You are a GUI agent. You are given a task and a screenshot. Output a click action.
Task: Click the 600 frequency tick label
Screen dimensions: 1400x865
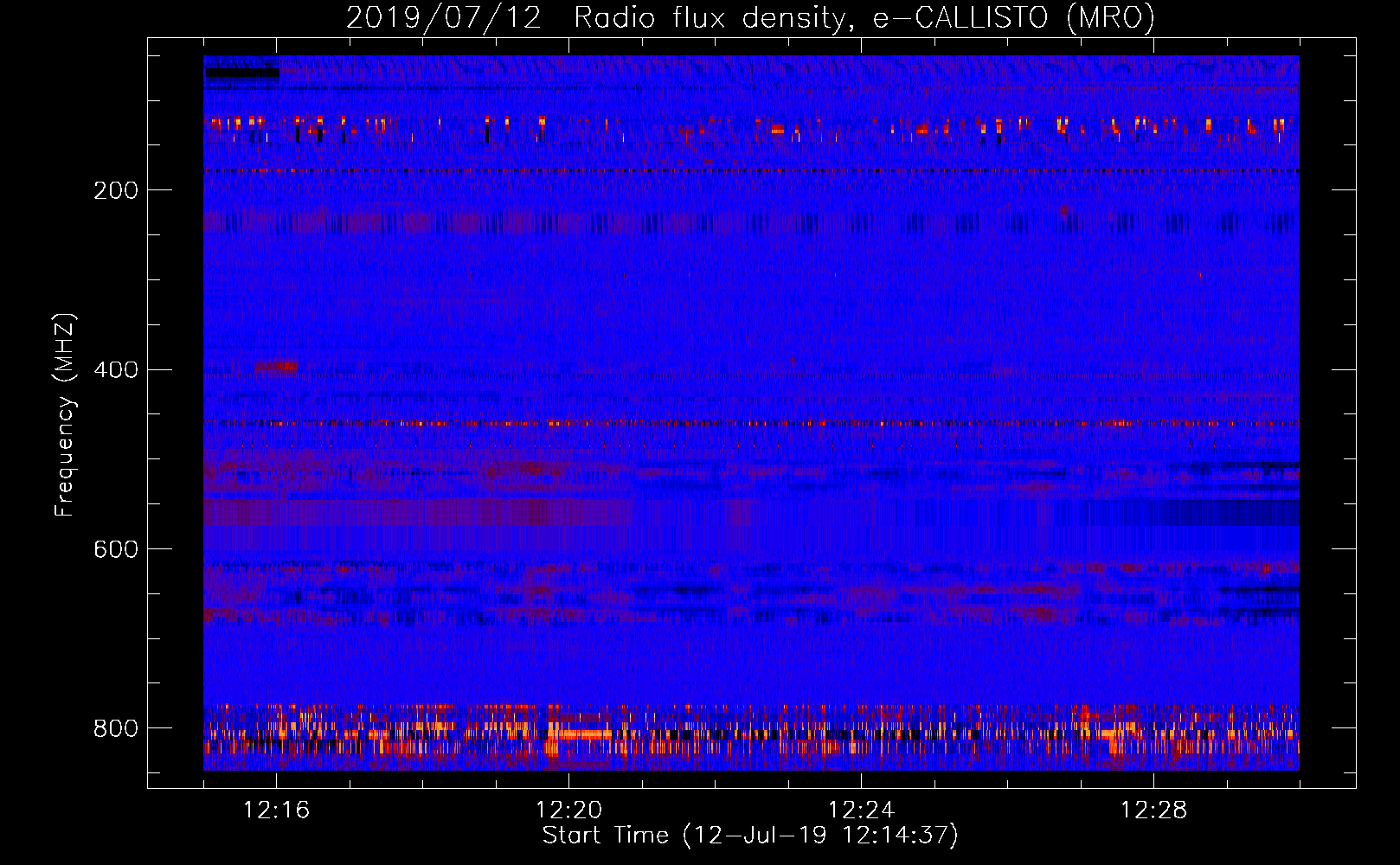point(115,550)
